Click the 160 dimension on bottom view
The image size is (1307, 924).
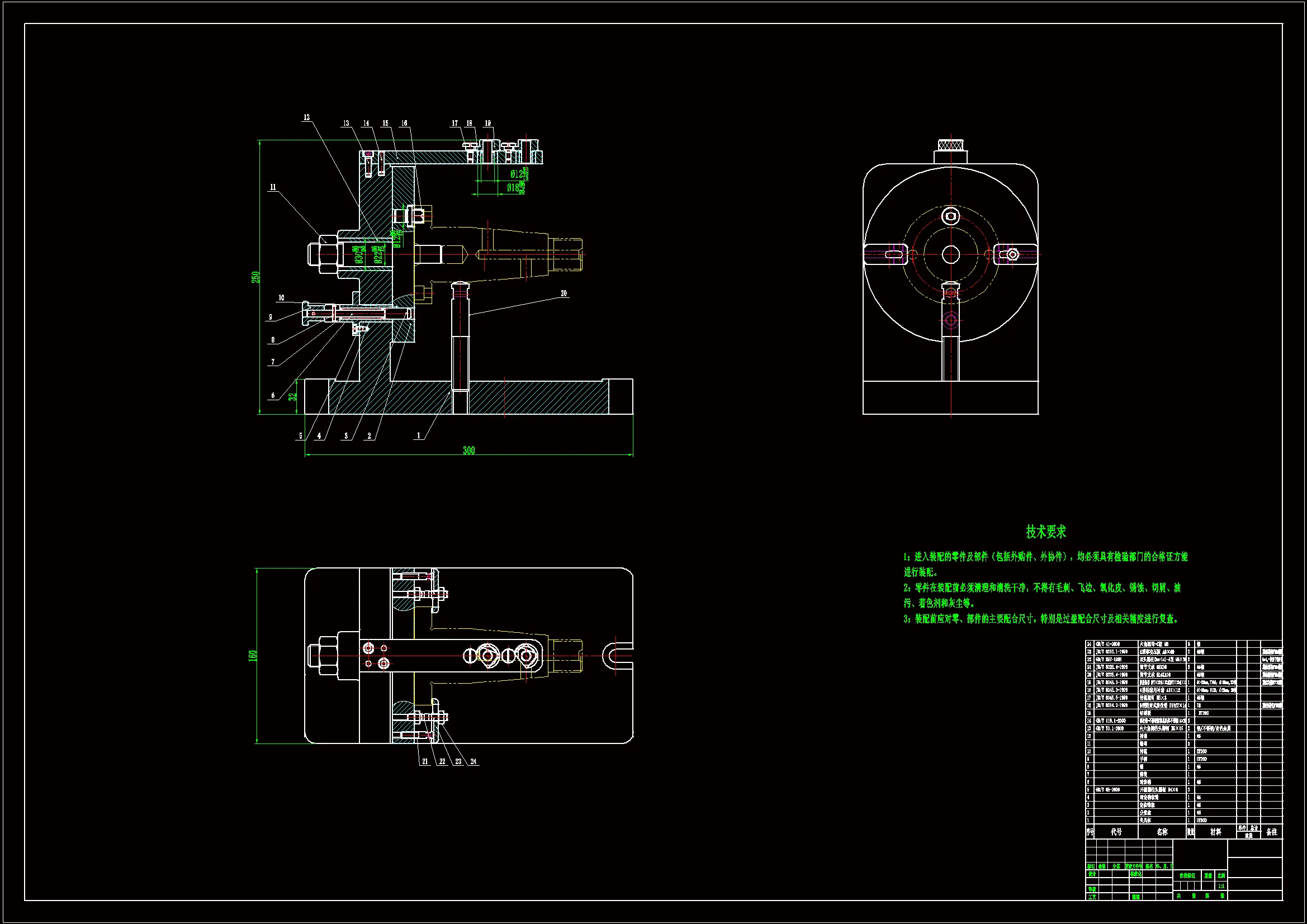point(253,656)
